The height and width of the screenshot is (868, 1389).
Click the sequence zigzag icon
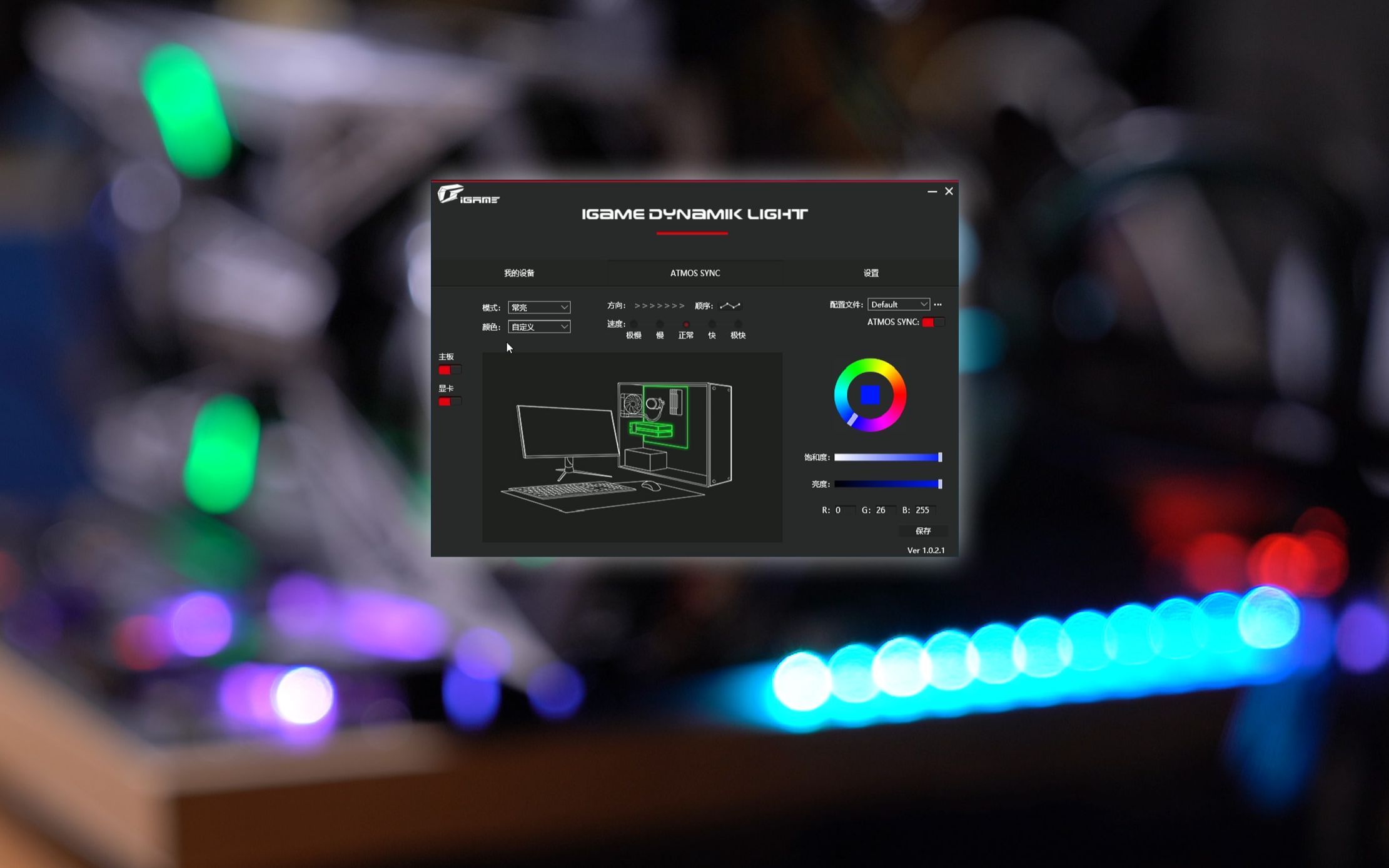(730, 306)
